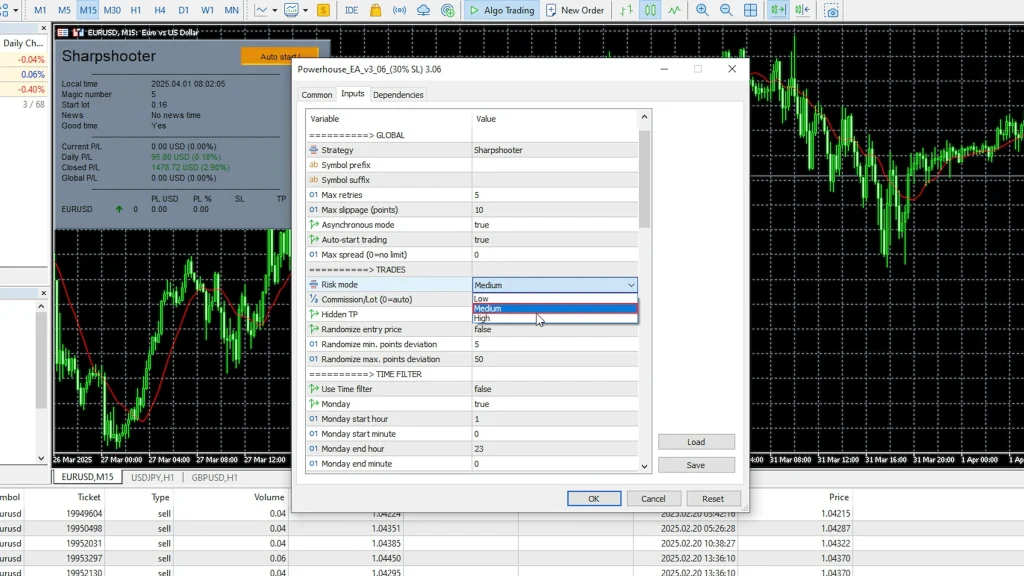Screen dimensions: 1024x576
Task: Toggle the chart auto scroll icon
Action: [778, 10]
